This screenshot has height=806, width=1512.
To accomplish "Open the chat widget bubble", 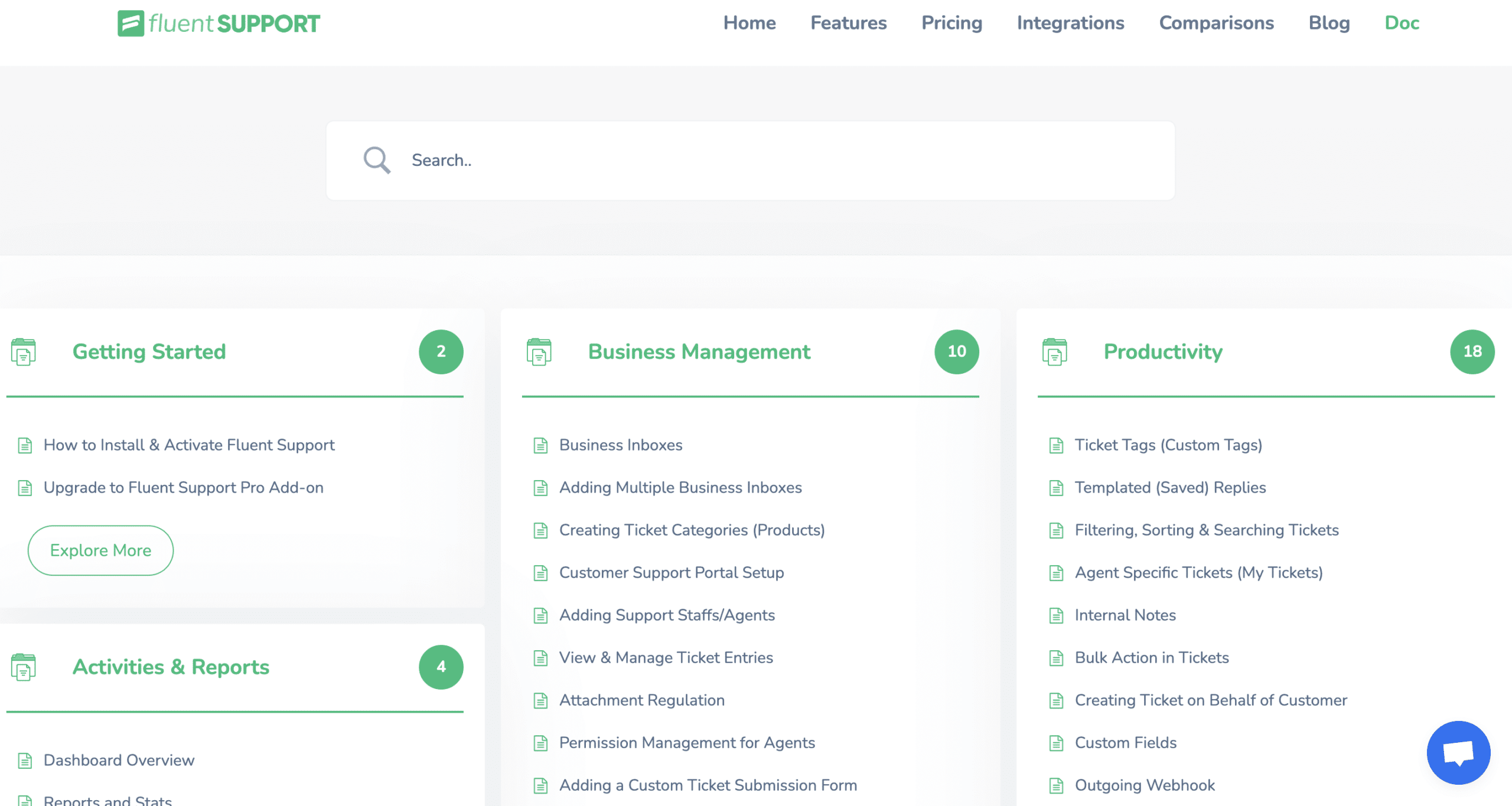I will pyautogui.click(x=1458, y=753).
